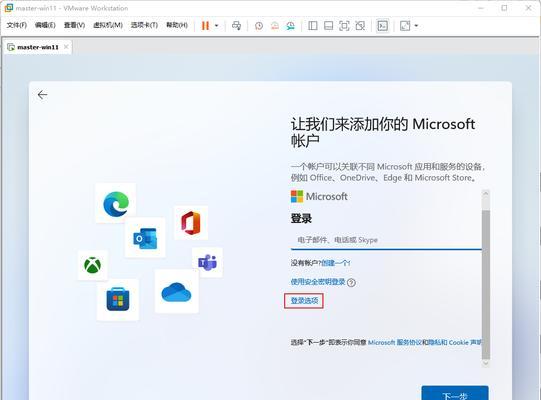The height and width of the screenshot is (400, 541).
Task: Toggle the thumbnail bar view icon
Action: coord(328,26)
